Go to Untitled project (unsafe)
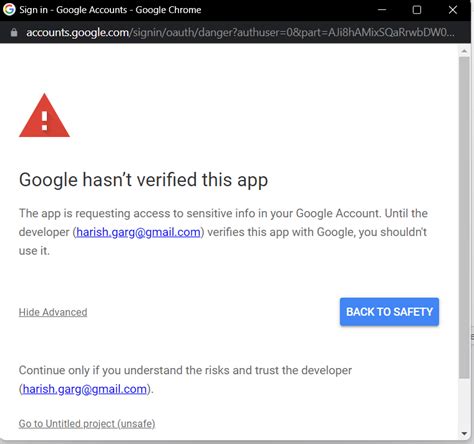The height and width of the screenshot is (444, 474). [87, 424]
